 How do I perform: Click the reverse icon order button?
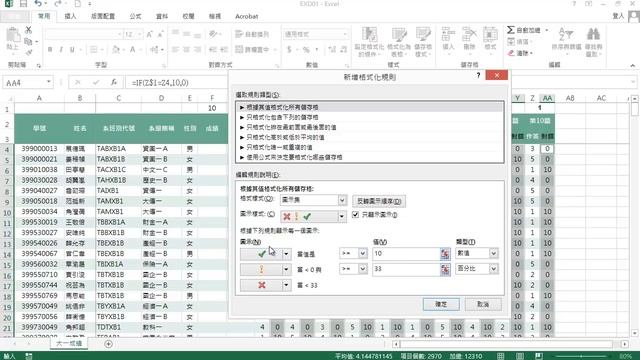click(x=379, y=201)
